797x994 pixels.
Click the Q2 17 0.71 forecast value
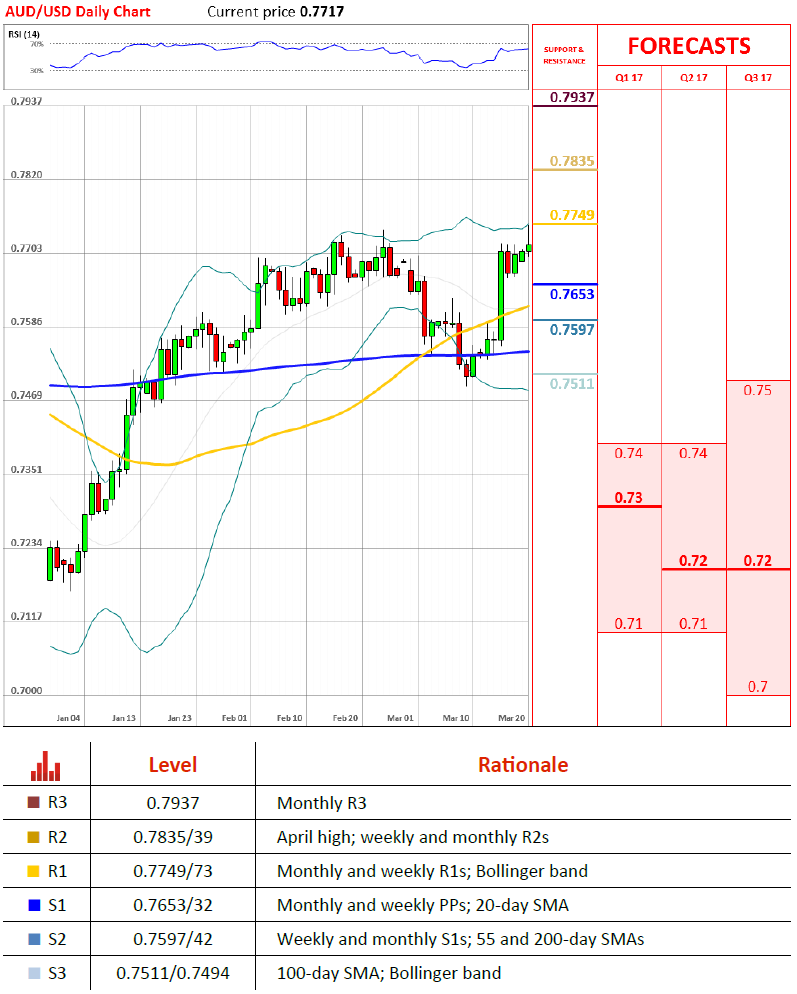pos(693,624)
